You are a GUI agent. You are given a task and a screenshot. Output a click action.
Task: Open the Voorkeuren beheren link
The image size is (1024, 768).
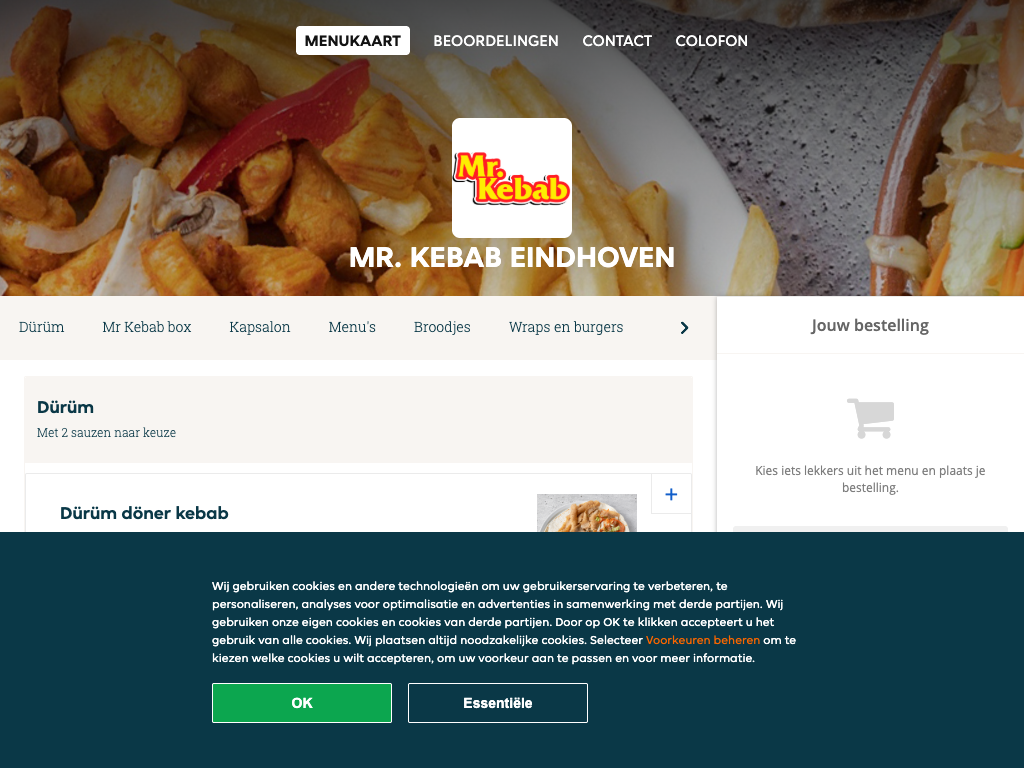pyautogui.click(x=703, y=640)
